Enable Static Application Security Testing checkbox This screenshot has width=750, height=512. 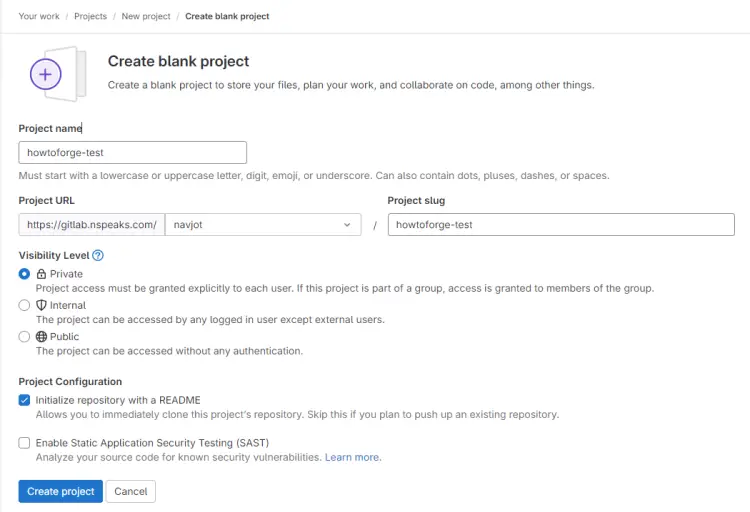[25, 443]
